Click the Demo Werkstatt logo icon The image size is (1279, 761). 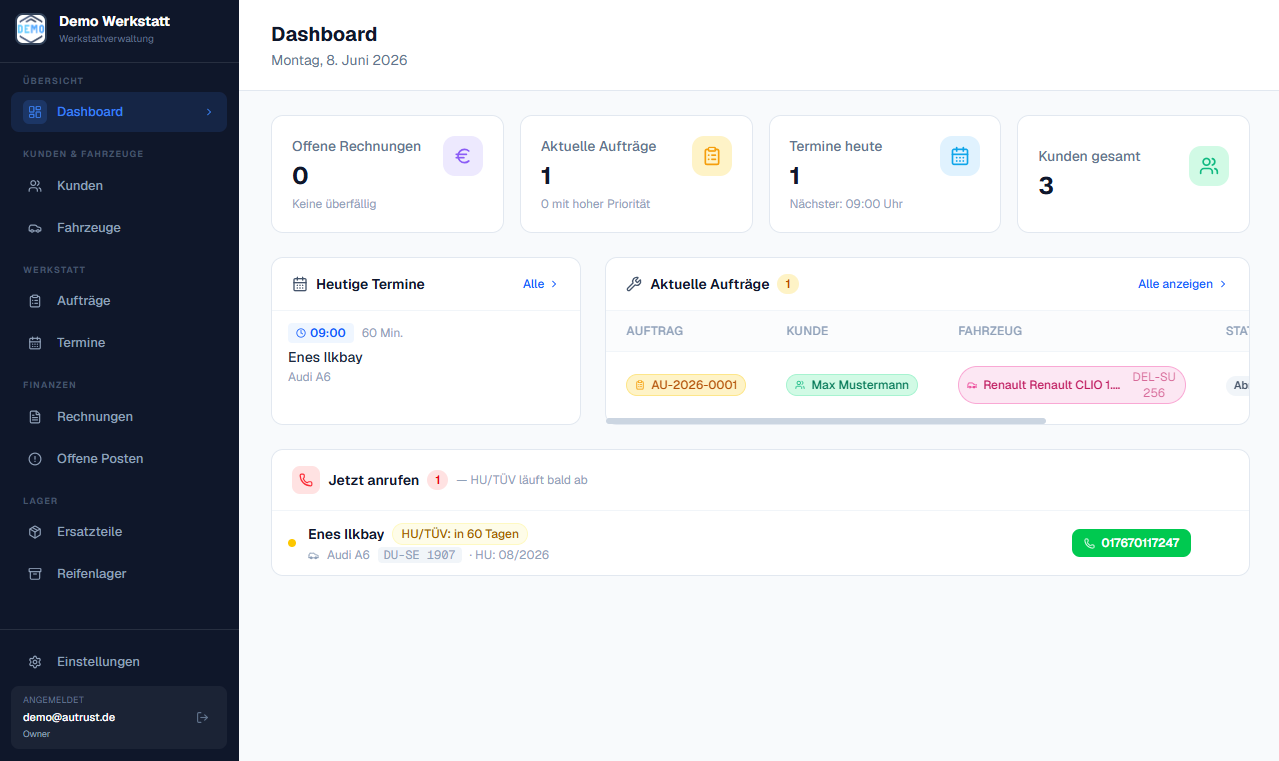pyautogui.click(x=31, y=29)
